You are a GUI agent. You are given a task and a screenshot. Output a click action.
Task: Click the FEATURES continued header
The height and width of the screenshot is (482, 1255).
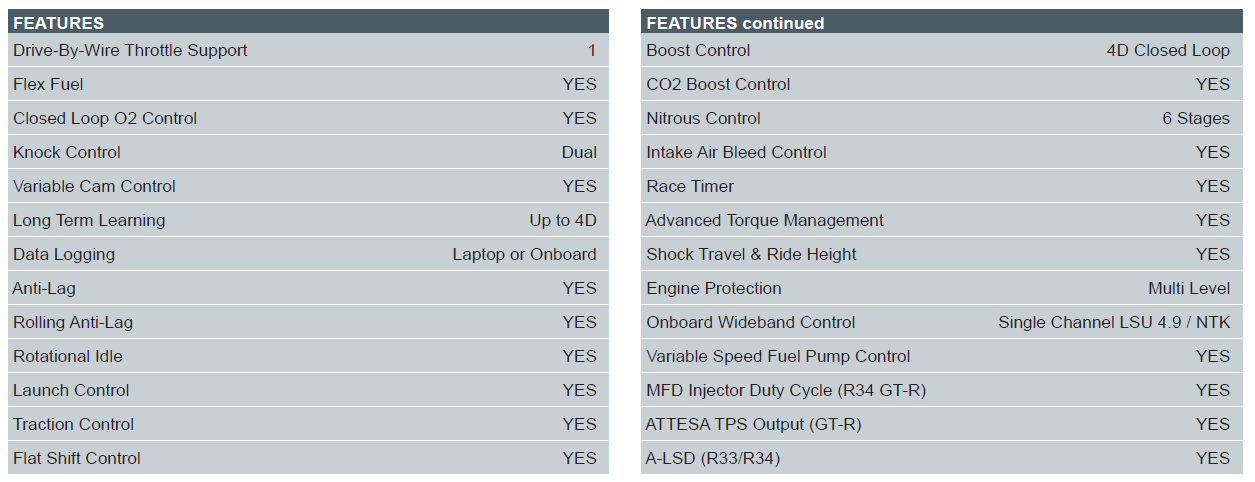click(x=941, y=21)
